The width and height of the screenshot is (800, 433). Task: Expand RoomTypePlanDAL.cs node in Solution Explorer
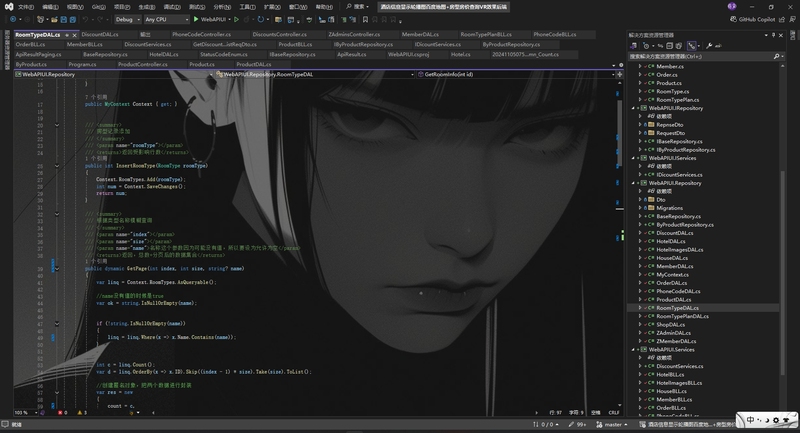pyautogui.click(x=640, y=316)
